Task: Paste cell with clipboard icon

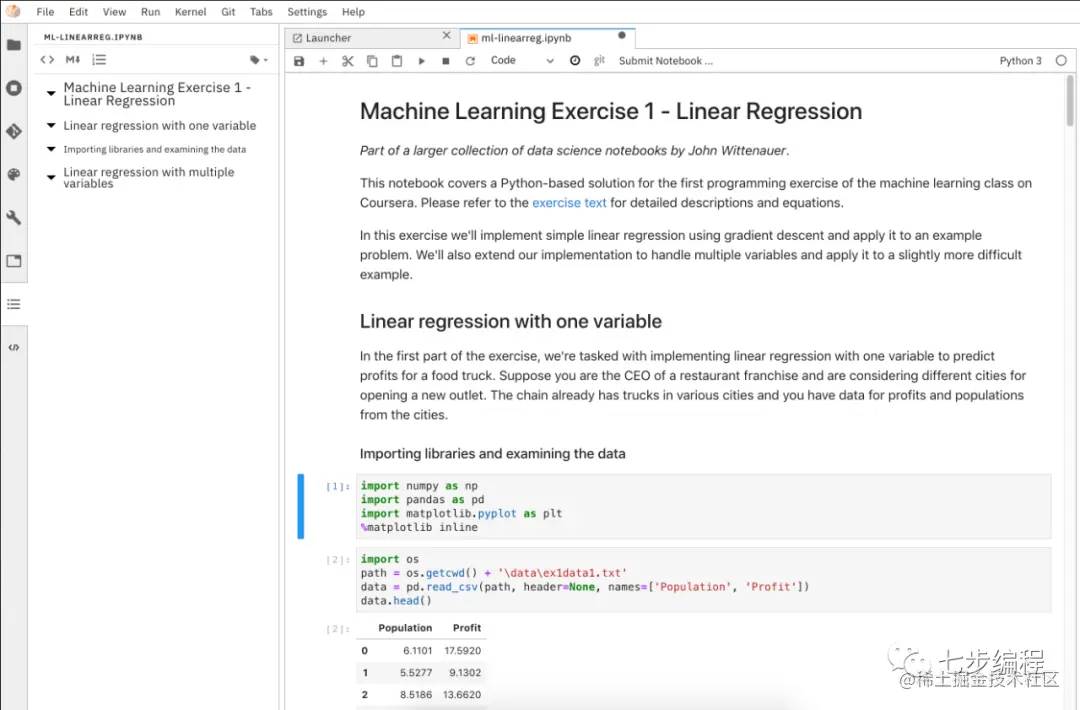Action: 397,61
